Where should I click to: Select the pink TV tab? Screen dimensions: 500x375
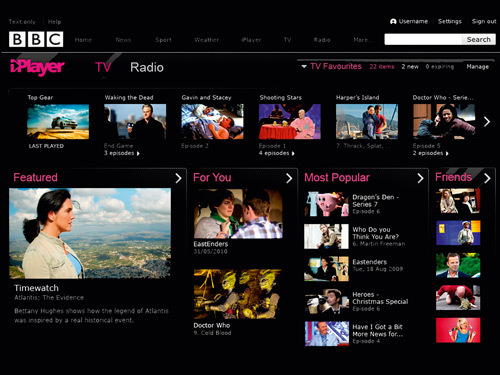click(x=103, y=67)
